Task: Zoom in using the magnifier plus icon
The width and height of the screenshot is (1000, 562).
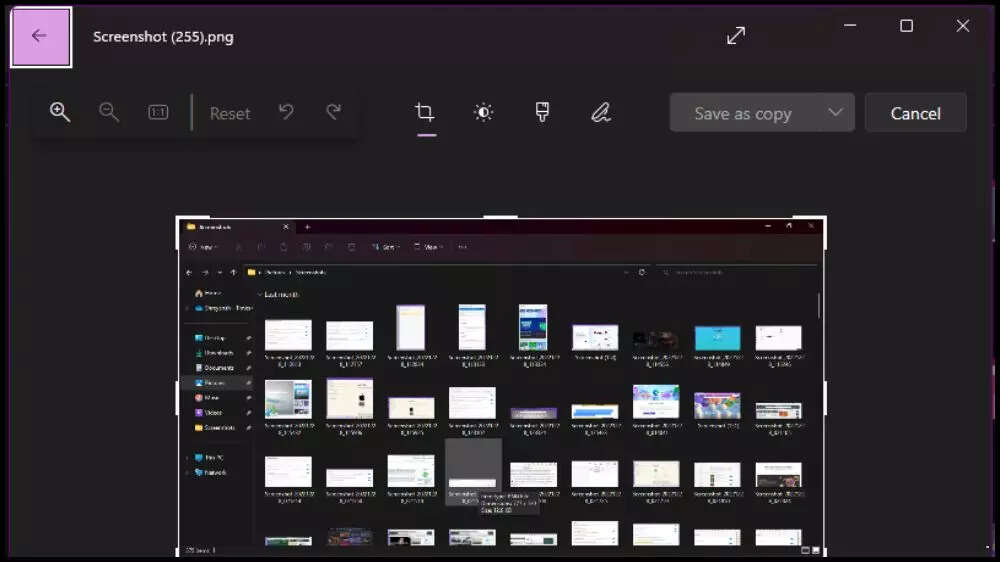Action: coord(60,113)
